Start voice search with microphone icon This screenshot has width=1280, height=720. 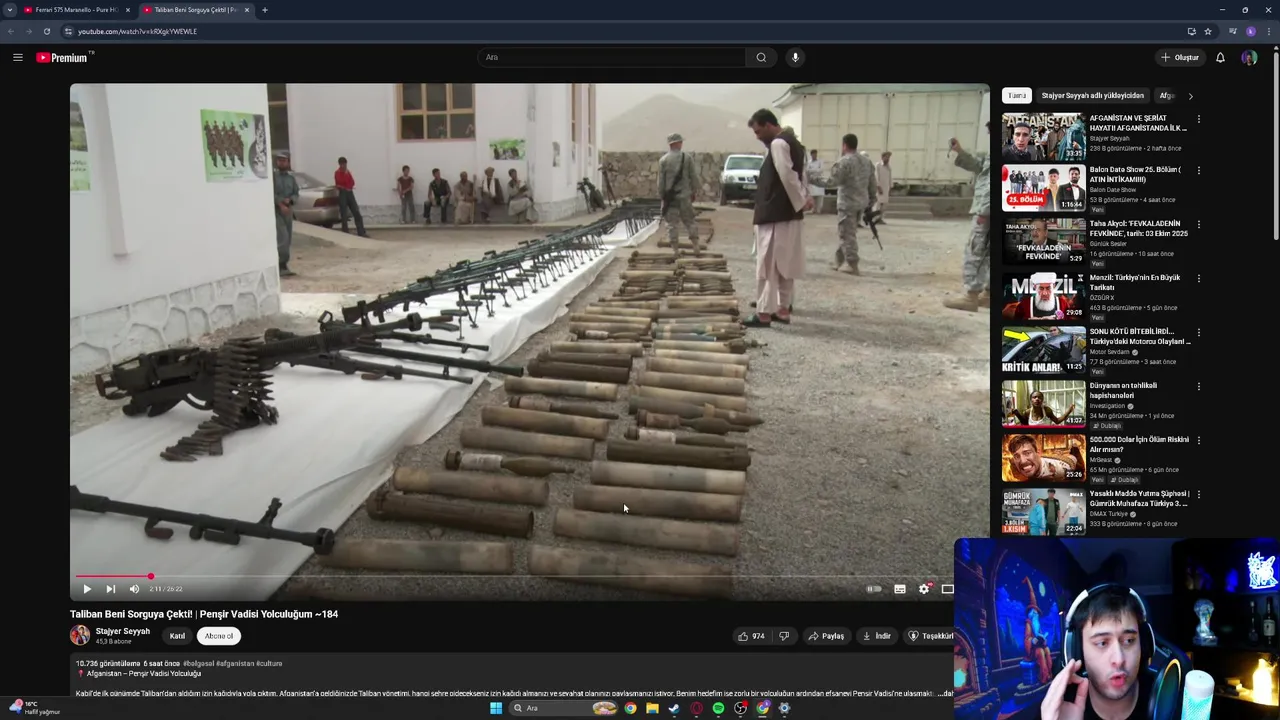pos(795,58)
